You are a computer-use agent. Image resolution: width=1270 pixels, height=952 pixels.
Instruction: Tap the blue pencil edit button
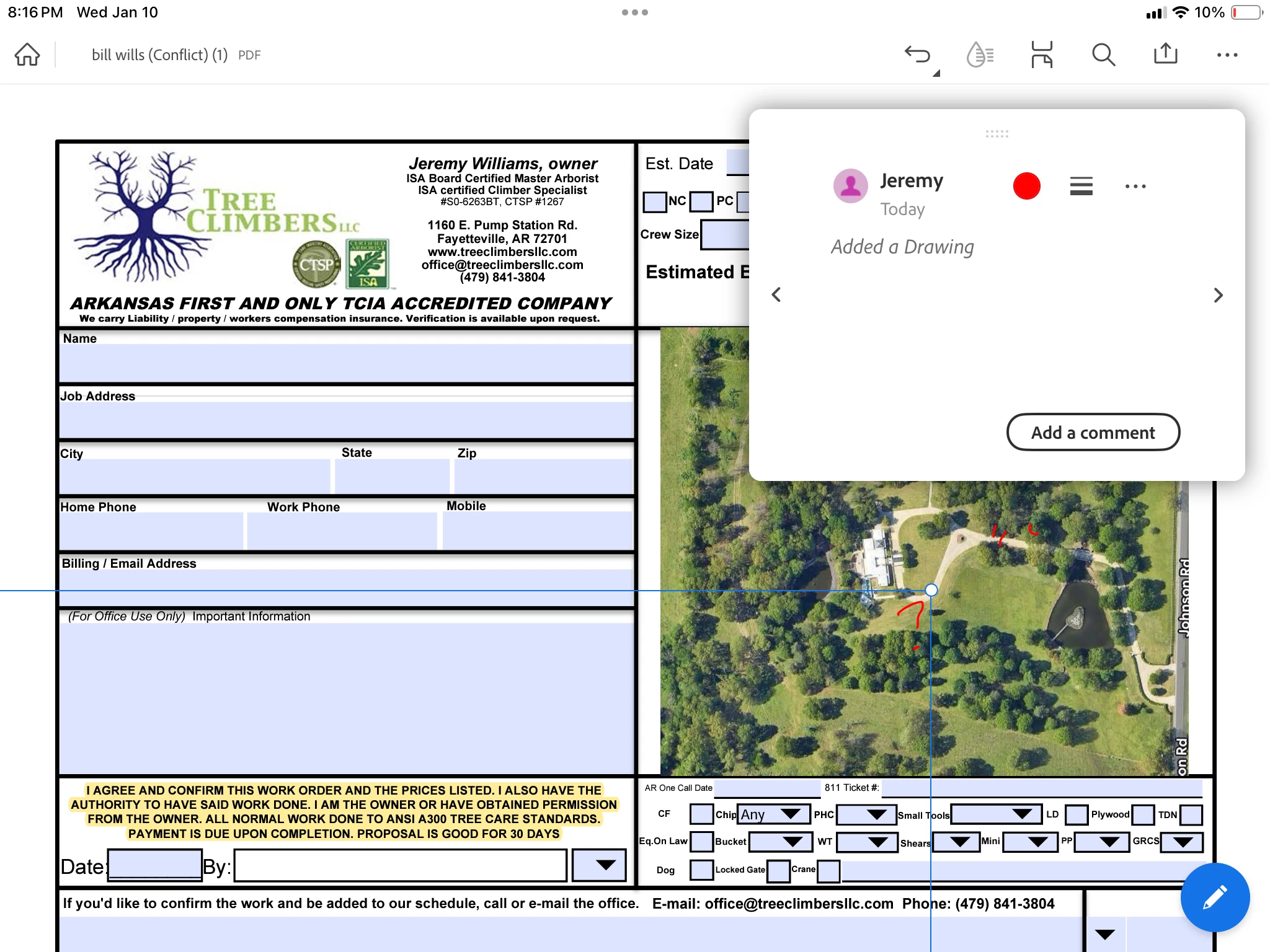(x=1214, y=897)
